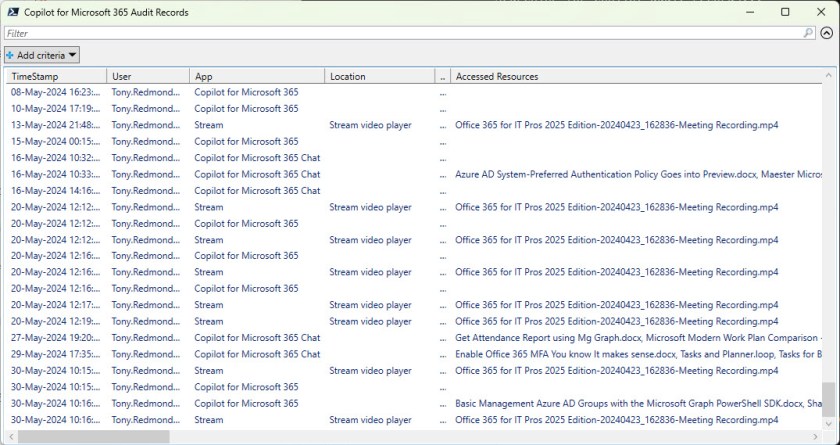Image resolution: width=840 pixels, height=445 pixels.
Task: Click window title 'Copilot for Microsoft 365 Audit Records'
Action: click(x=106, y=12)
